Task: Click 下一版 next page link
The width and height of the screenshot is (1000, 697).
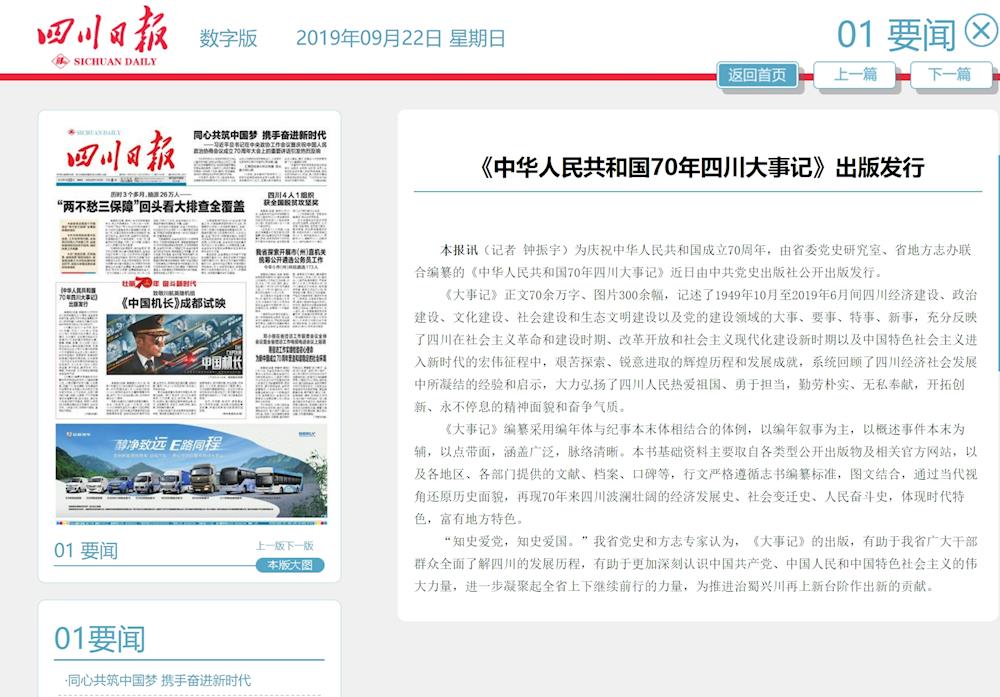Action: 299,546
